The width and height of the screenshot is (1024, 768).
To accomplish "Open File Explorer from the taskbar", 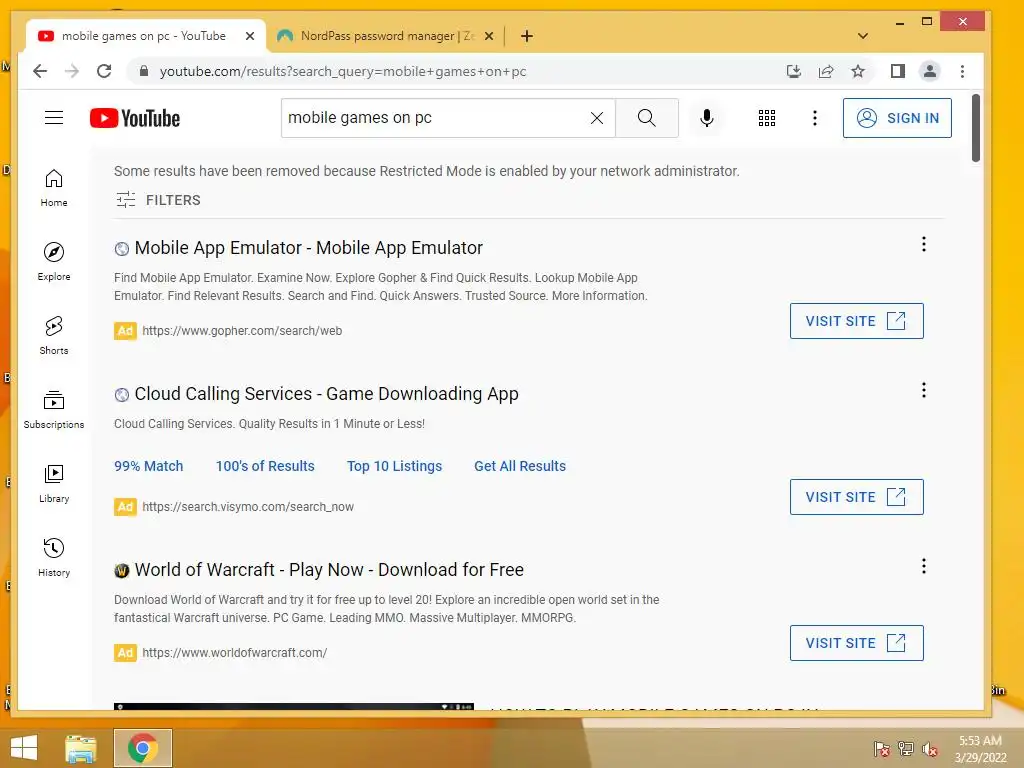I will point(82,748).
